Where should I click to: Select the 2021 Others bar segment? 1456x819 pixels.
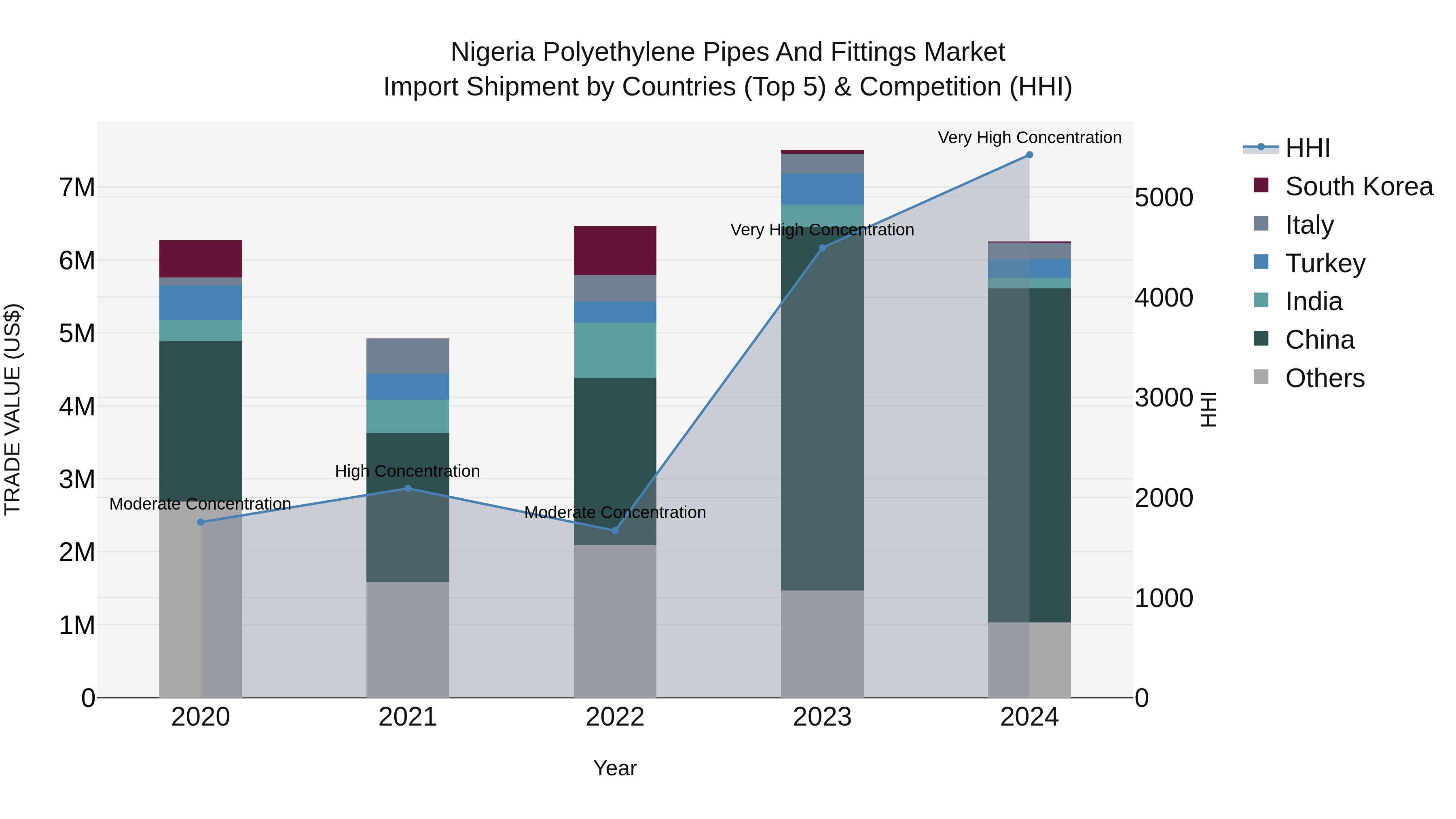[x=408, y=640]
